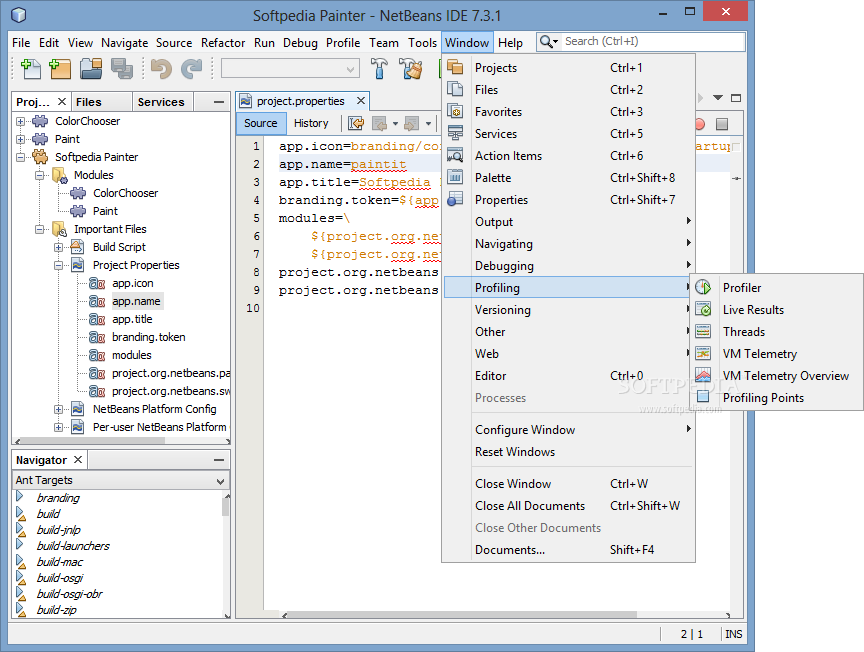Screen dimensions: 864x652
Task: Close the Navigator panel tab
Action: 78,460
